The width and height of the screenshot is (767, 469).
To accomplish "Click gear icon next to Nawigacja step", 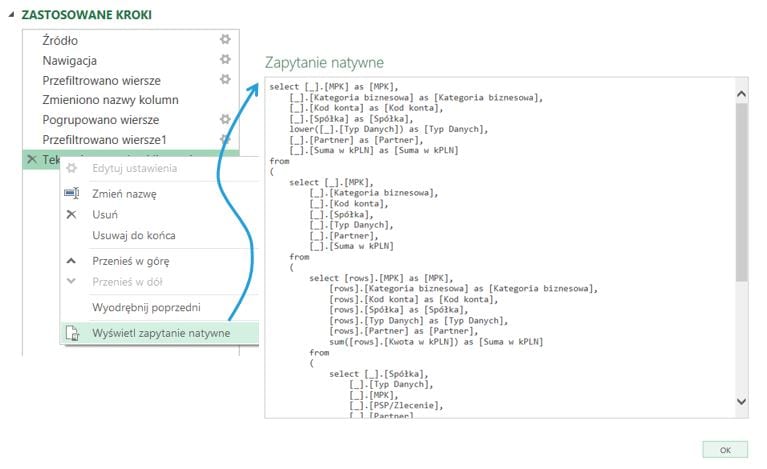I will (x=225, y=60).
